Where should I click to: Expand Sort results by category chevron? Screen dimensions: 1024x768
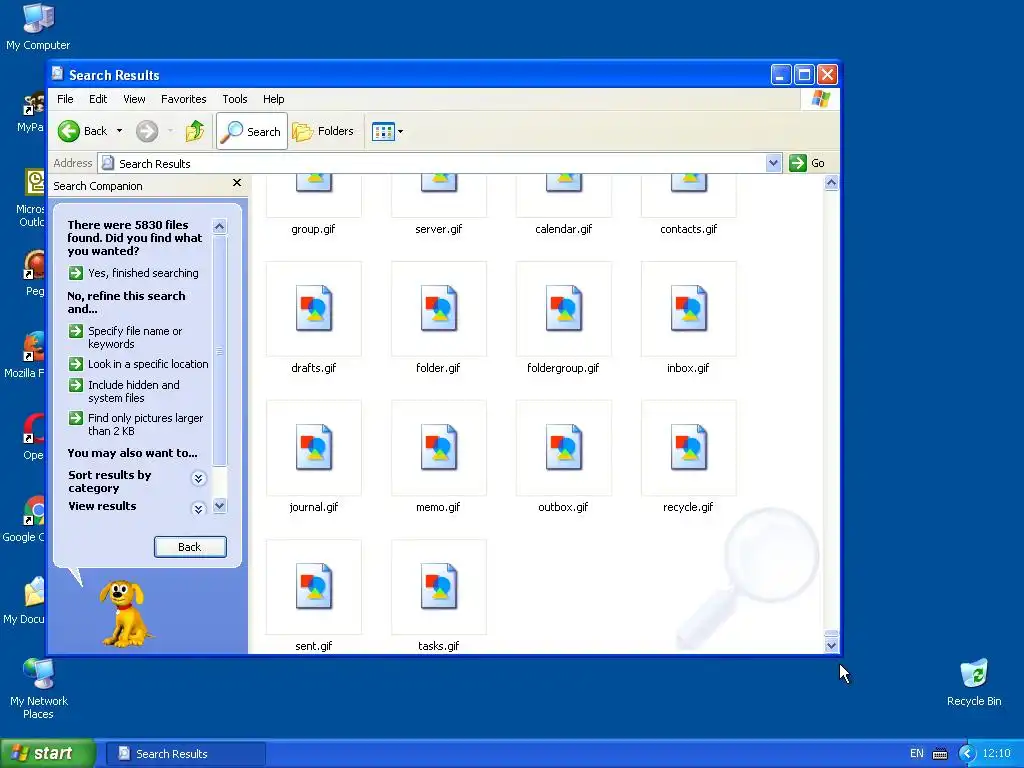[199, 479]
